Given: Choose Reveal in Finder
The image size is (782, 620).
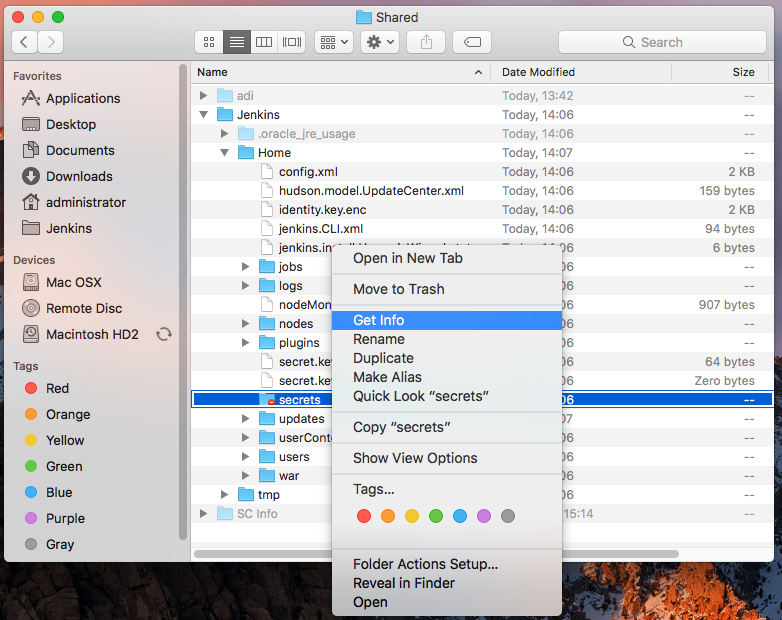Looking at the screenshot, I should (x=447, y=583).
